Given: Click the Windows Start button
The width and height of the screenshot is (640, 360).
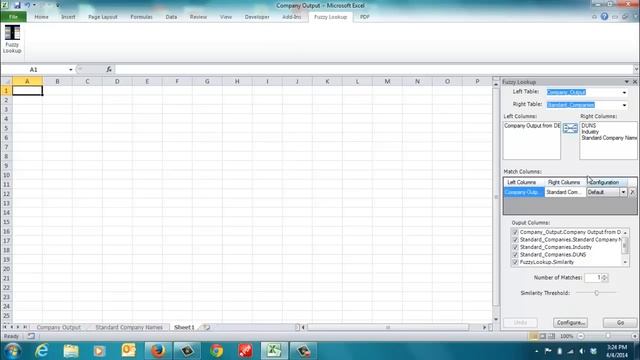Looking at the screenshot, I should click(x=12, y=351).
